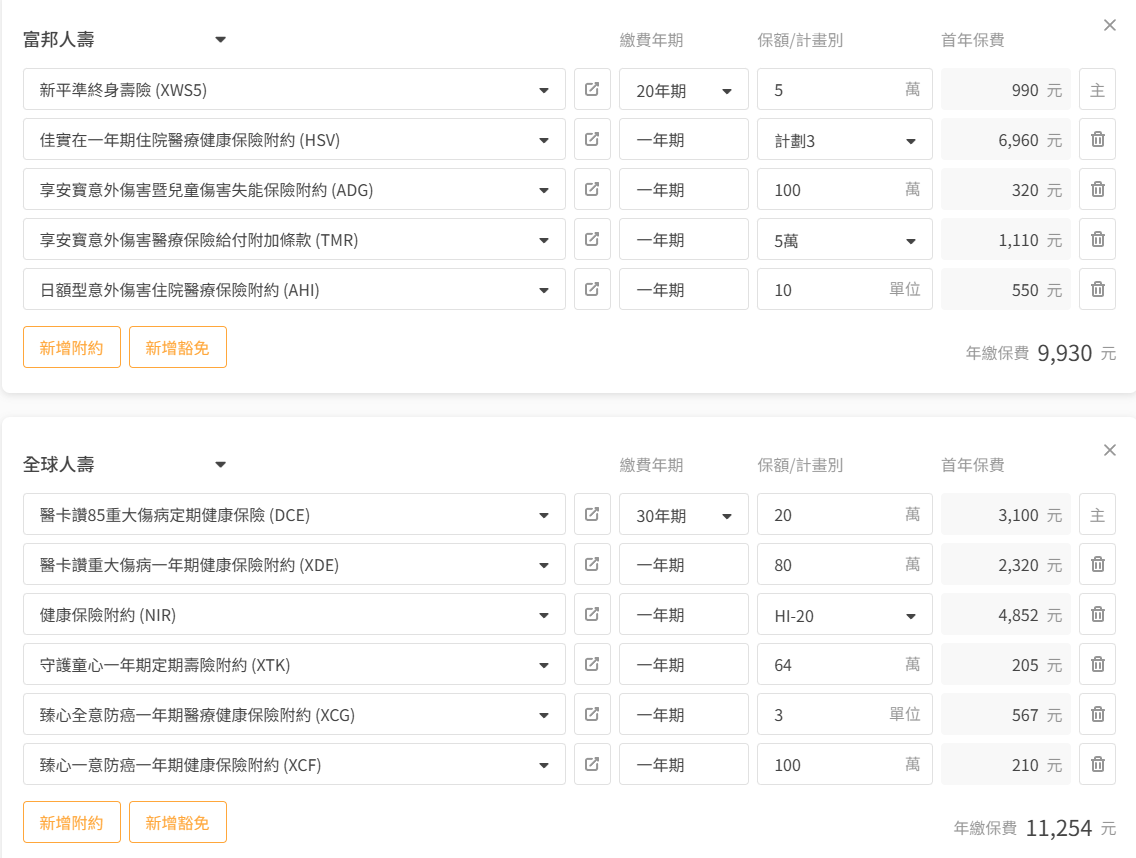The height and width of the screenshot is (858, 1136).
Task: Open details link for 守護童心 (XTK)
Action: 592,665
